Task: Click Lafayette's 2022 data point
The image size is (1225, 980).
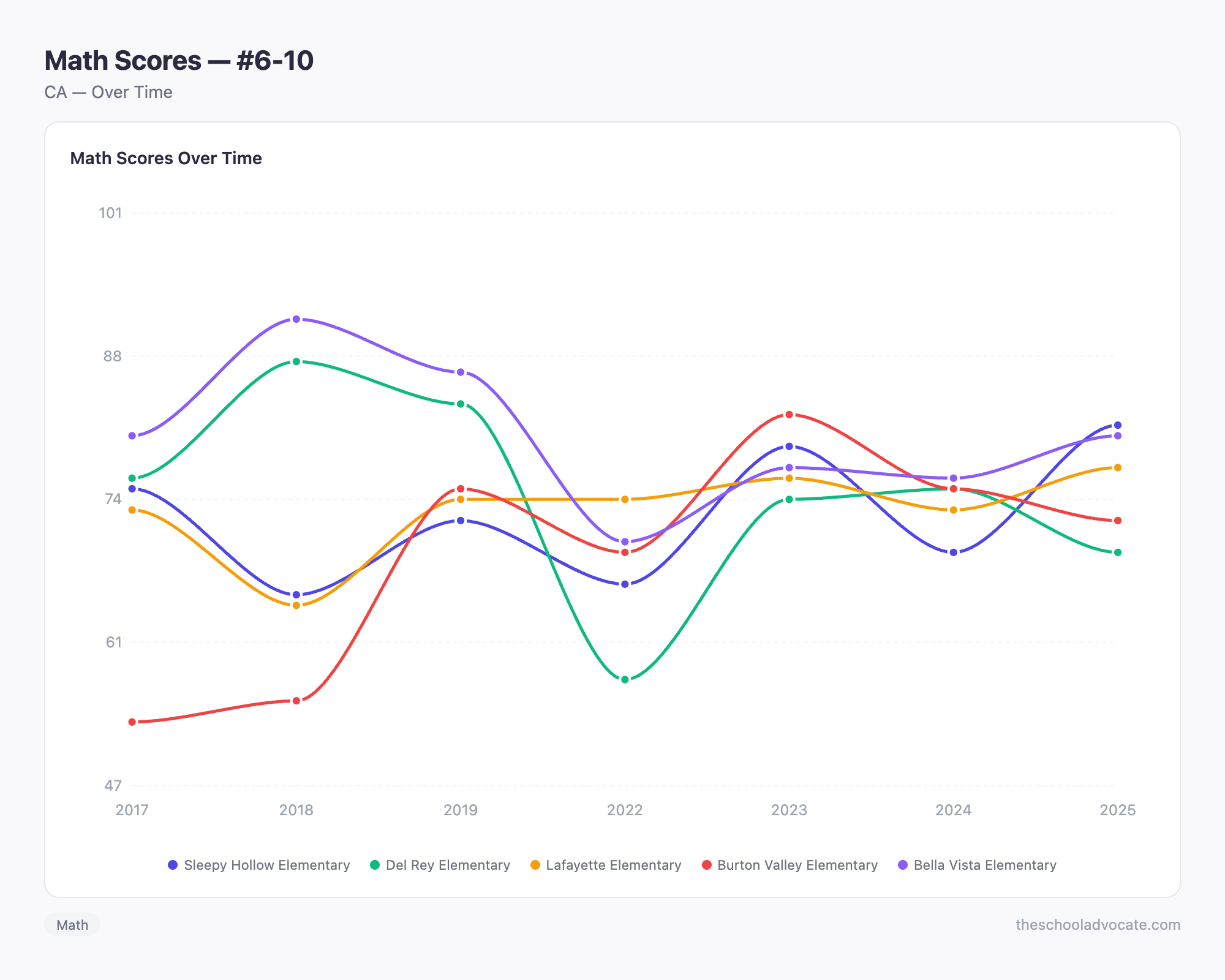Action: (625, 499)
